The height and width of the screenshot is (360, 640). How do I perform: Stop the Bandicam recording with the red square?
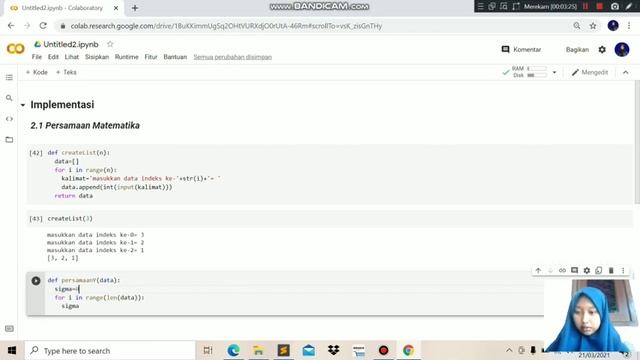click(x=600, y=6)
